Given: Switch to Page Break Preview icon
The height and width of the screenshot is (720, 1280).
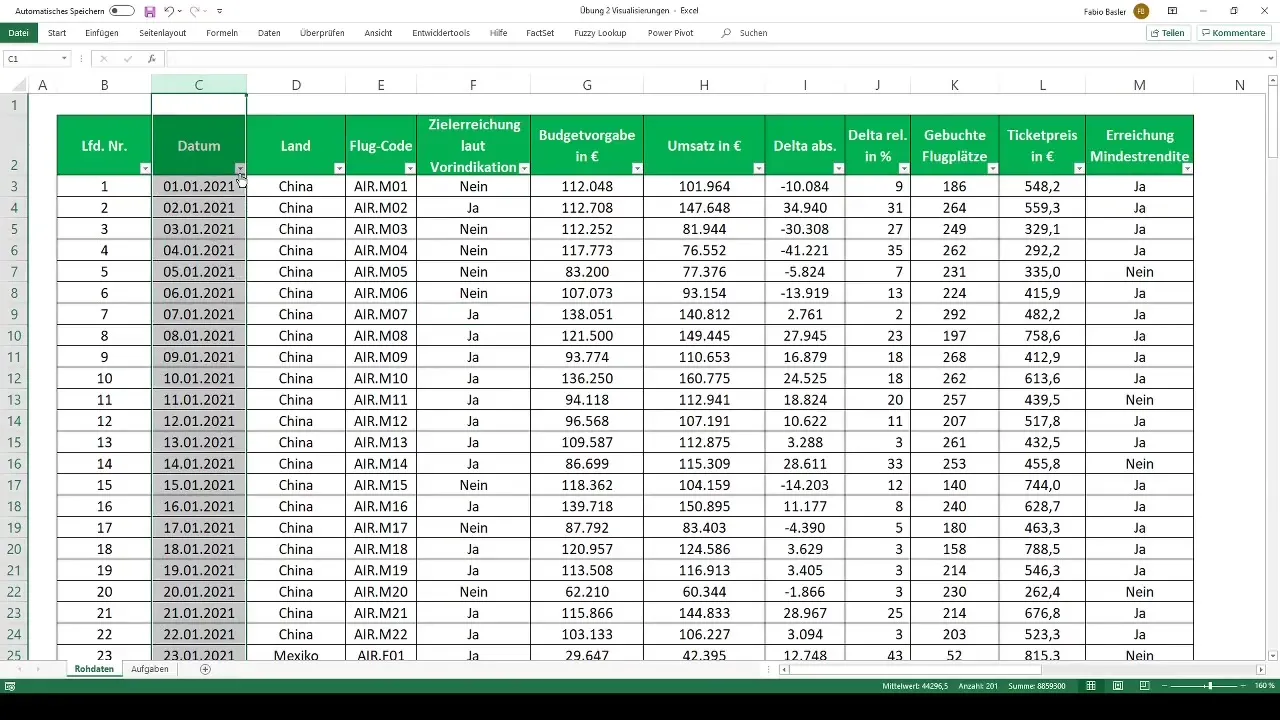Looking at the screenshot, I should [x=1145, y=686].
